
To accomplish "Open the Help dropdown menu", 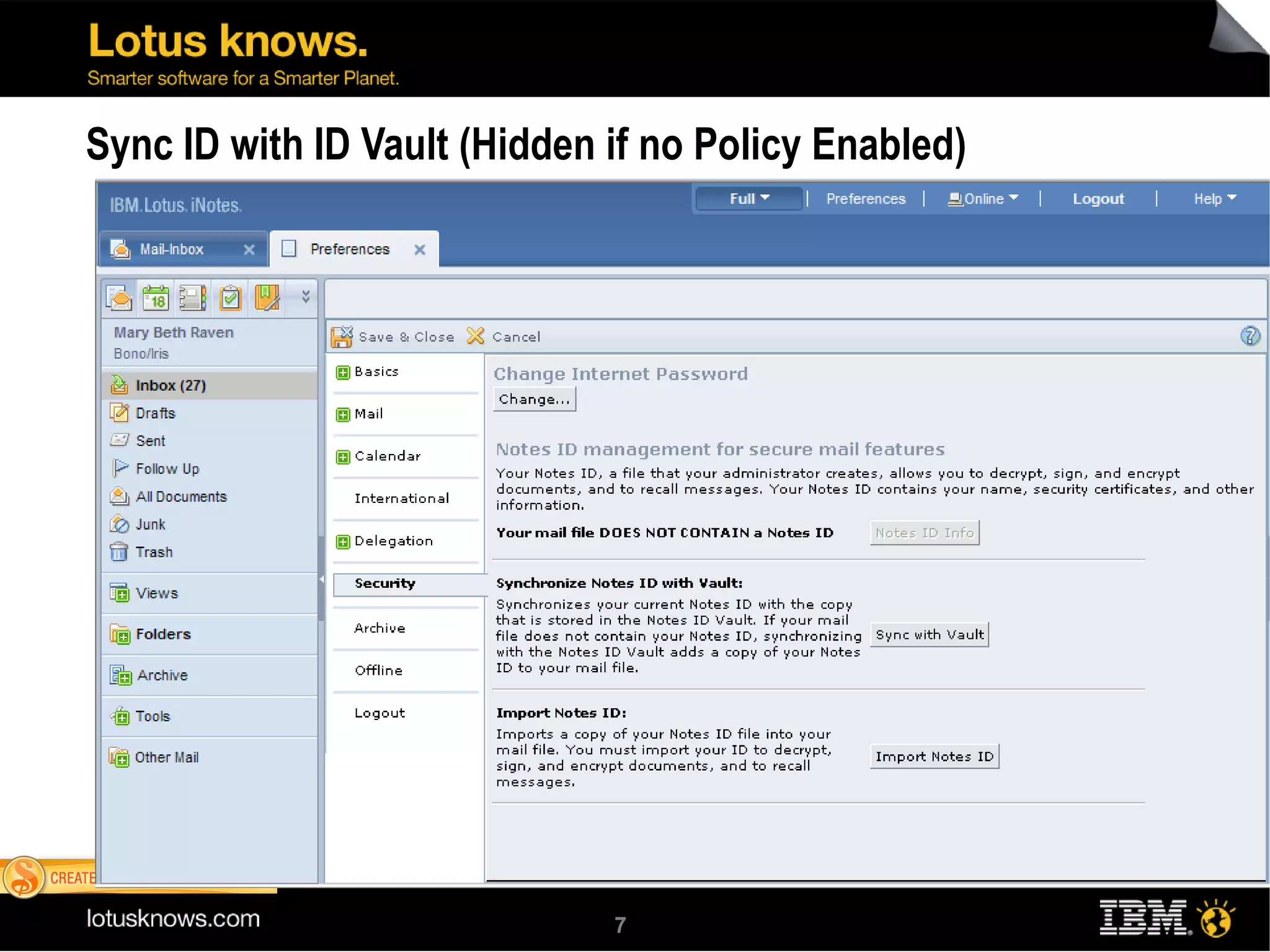I will [x=1215, y=199].
